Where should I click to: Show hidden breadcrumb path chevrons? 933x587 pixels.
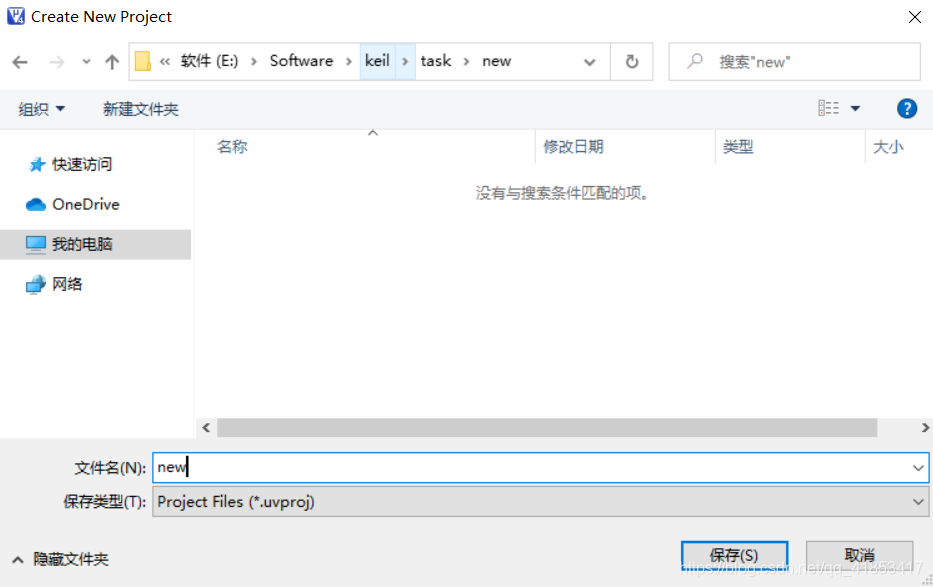tap(165, 61)
